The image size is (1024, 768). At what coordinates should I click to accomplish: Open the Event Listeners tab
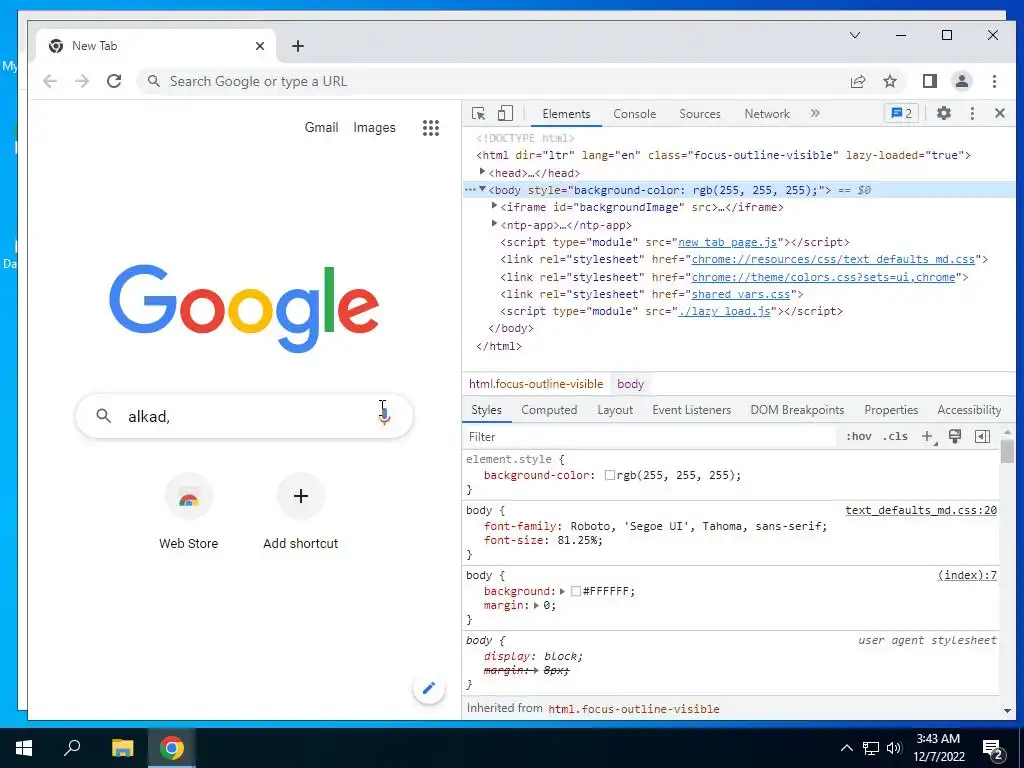pos(691,410)
